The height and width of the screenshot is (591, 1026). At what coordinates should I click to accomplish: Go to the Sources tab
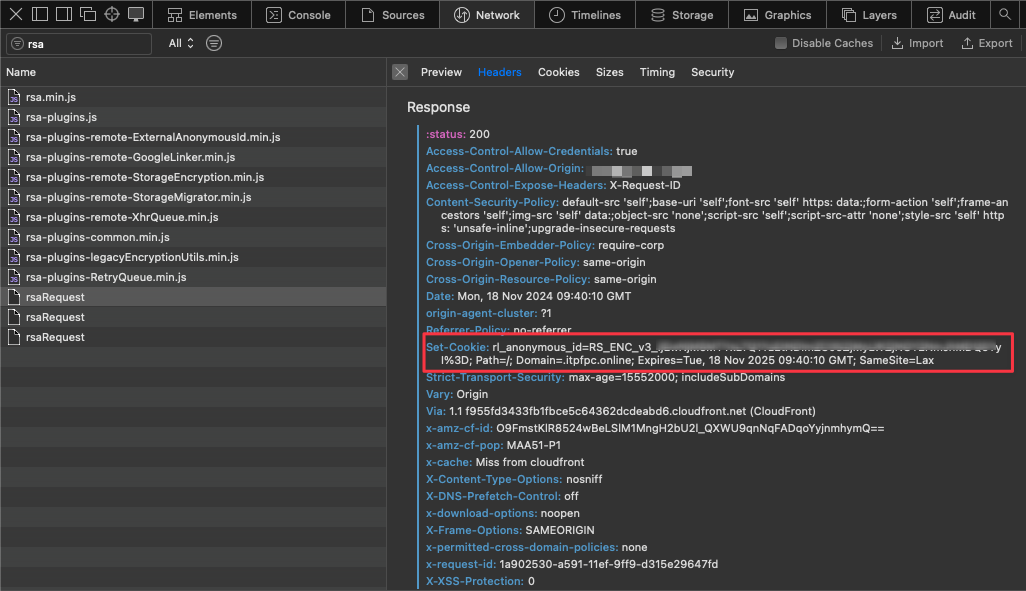pos(393,14)
